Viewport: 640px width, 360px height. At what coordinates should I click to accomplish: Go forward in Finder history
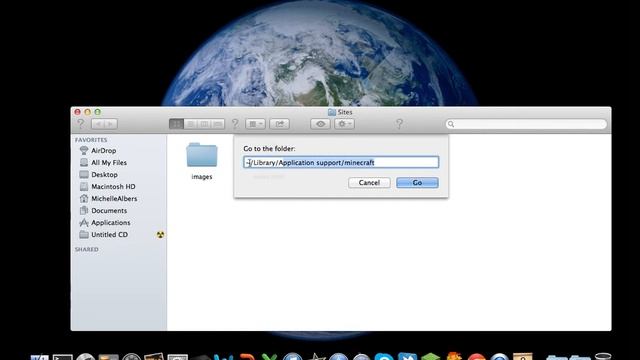[x=111, y=124]
